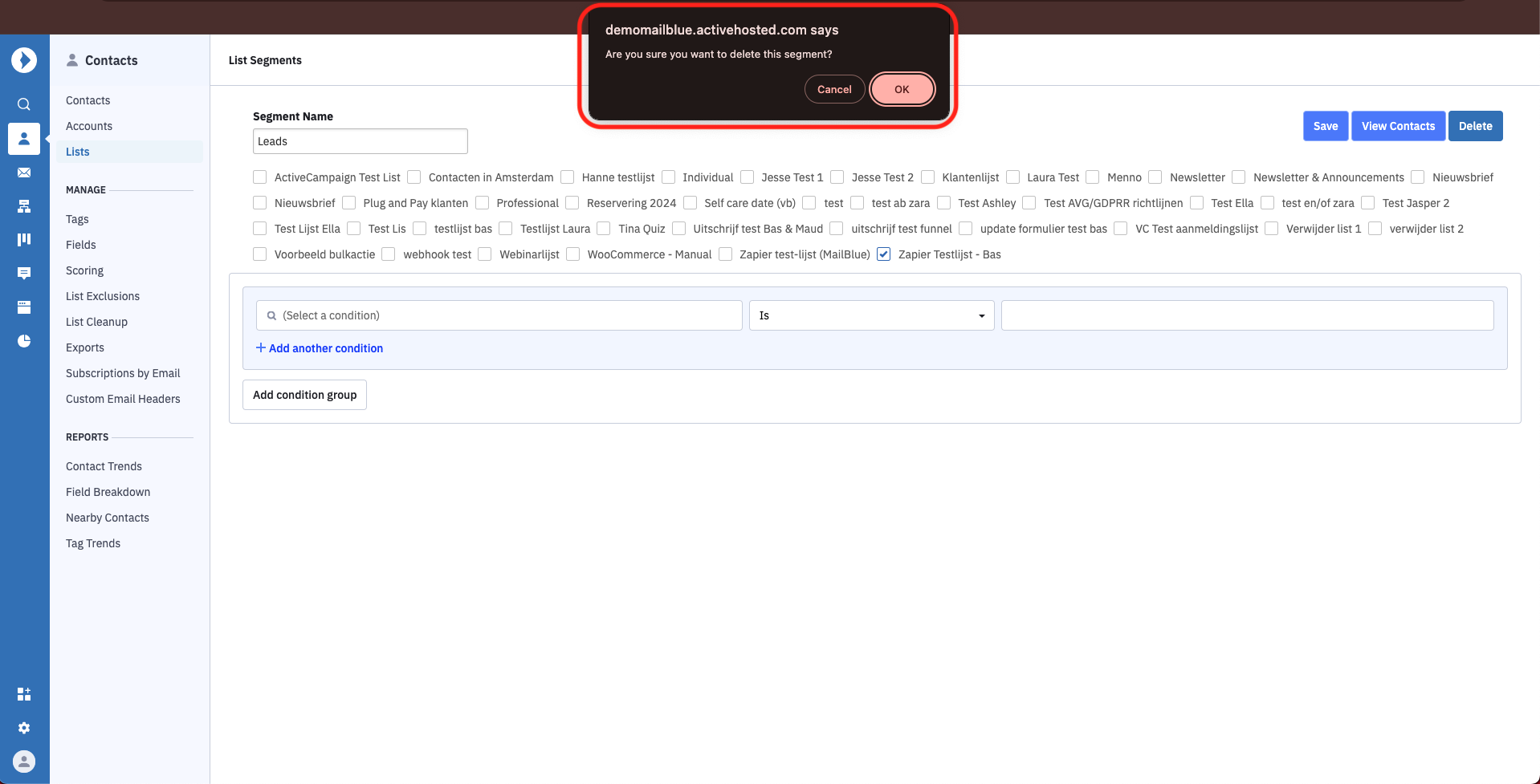Go to Contacts in the sidebar menu
Viewport: 1540px width, 784px height.
tap(88, 100)
